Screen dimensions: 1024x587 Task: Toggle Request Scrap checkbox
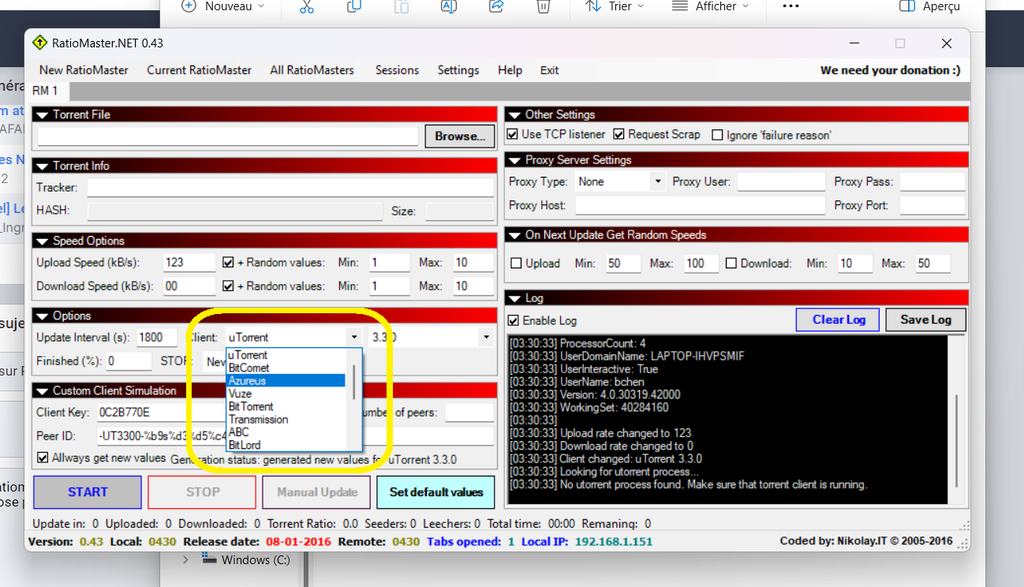click(619, 134)
